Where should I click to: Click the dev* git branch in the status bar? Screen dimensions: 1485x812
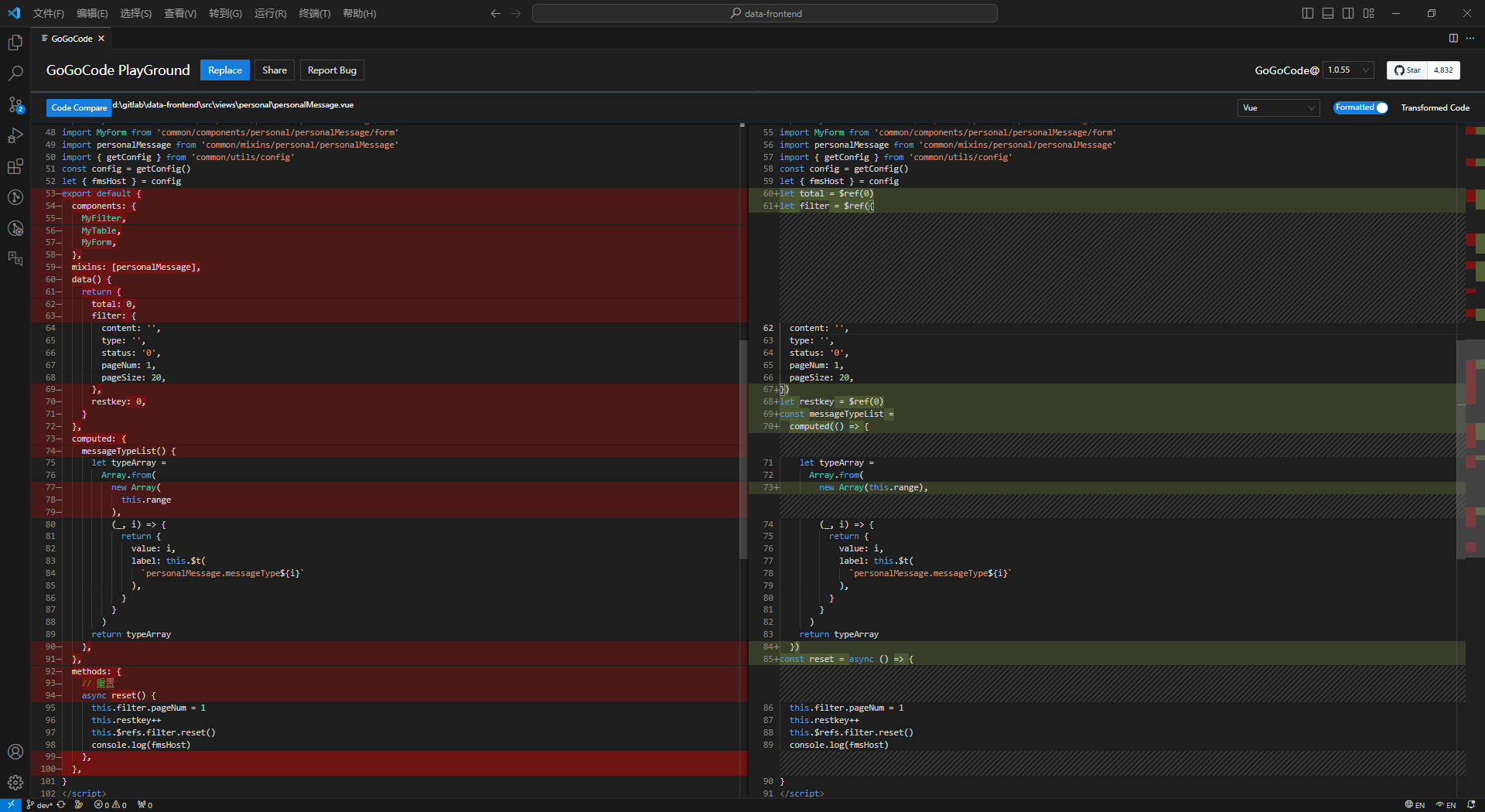pyautogui.click(x=39, y=805)
